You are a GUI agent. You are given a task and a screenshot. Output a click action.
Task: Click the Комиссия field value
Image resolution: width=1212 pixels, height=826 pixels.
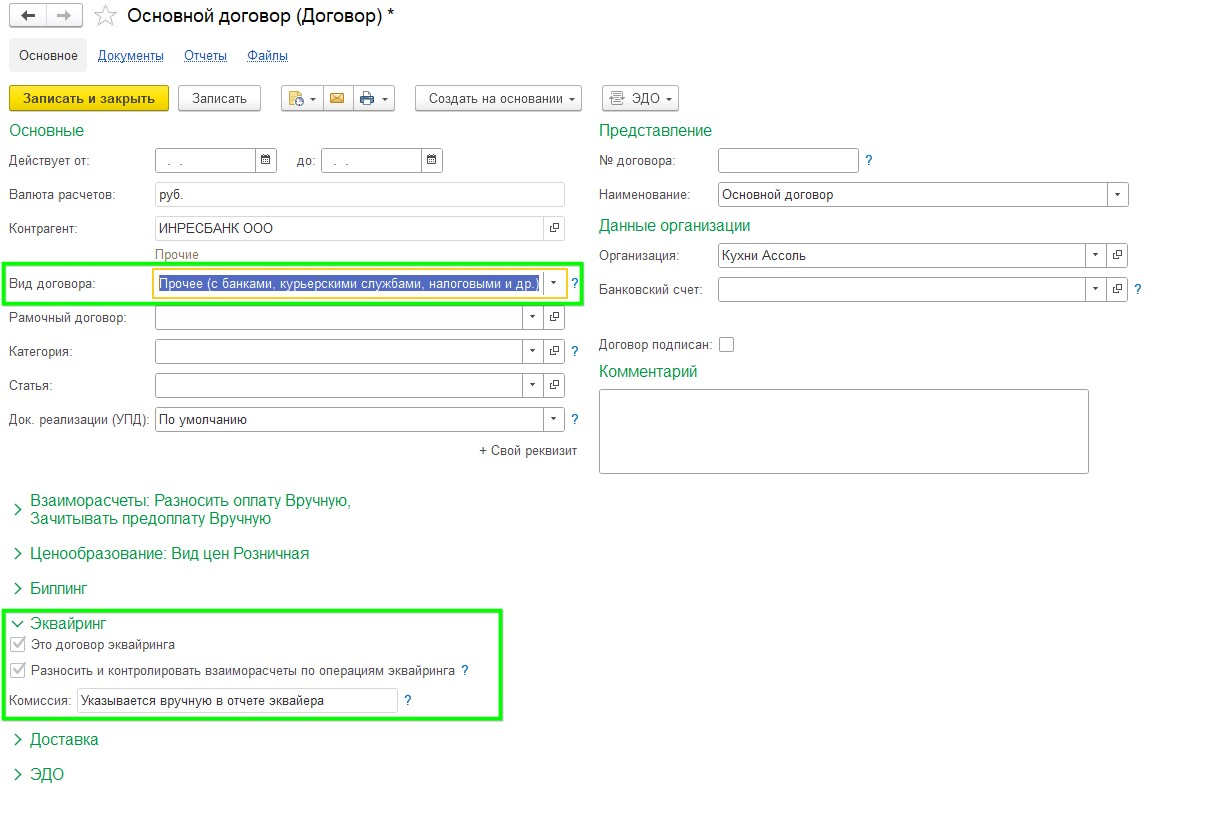tap(237, 701)
